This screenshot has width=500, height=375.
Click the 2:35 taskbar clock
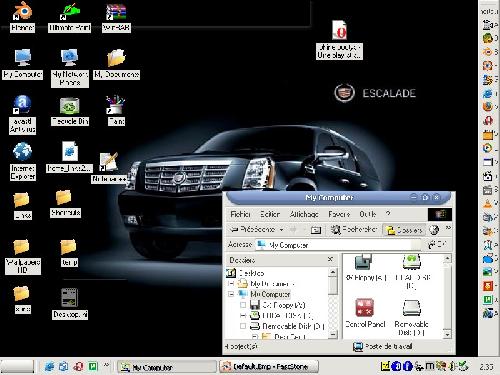tap(486, 367)
